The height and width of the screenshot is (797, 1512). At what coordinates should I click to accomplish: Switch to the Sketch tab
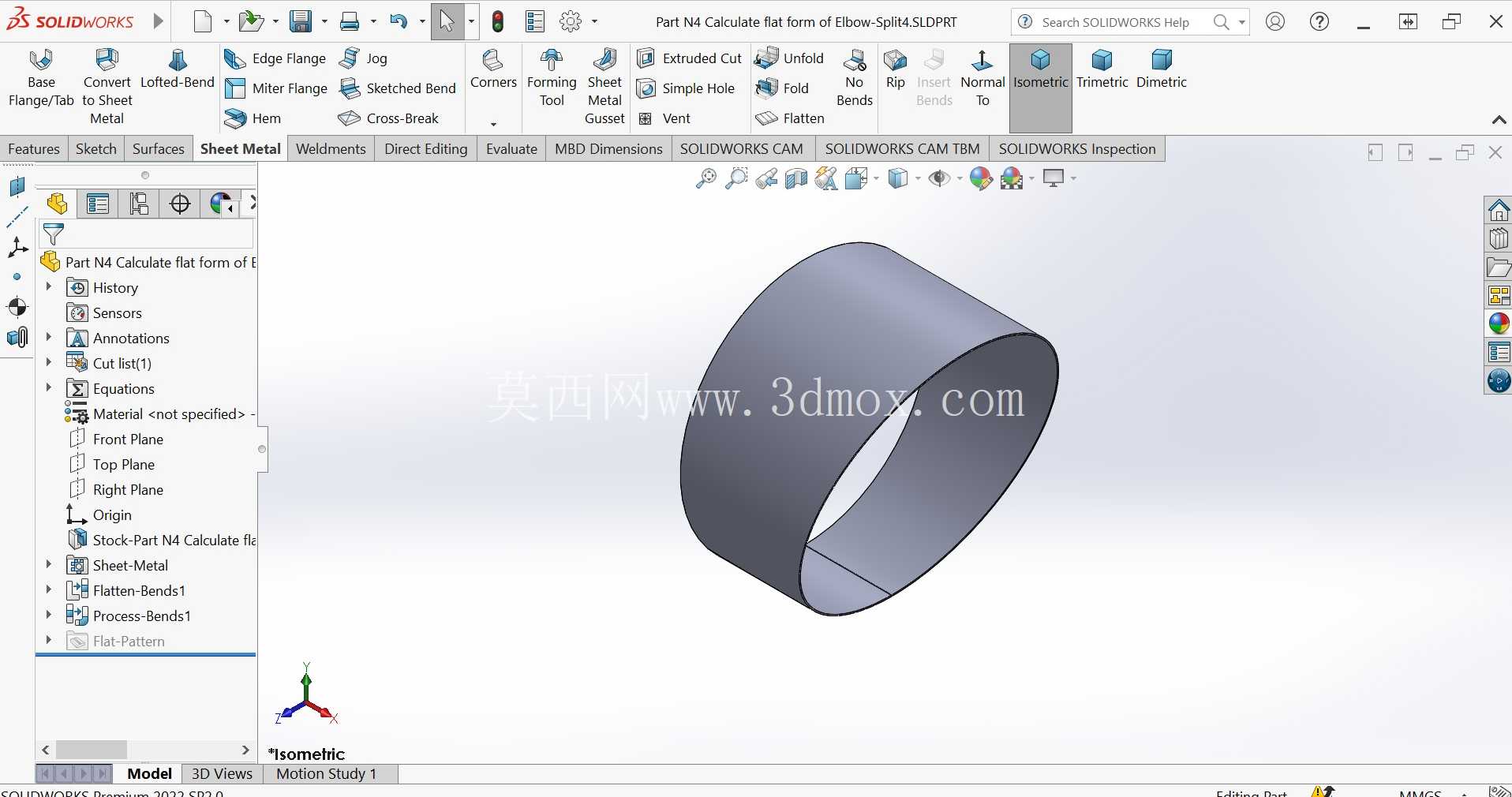pyautogui.click(x=96, y=148)
